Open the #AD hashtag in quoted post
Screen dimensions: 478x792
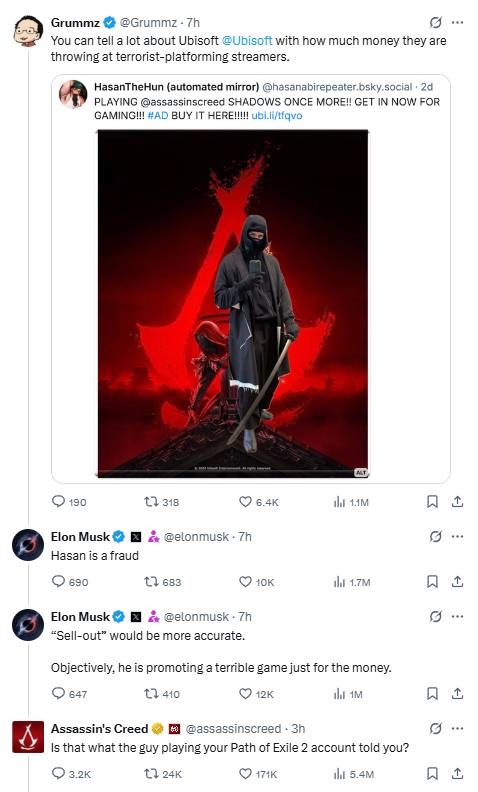pos(158,115)
